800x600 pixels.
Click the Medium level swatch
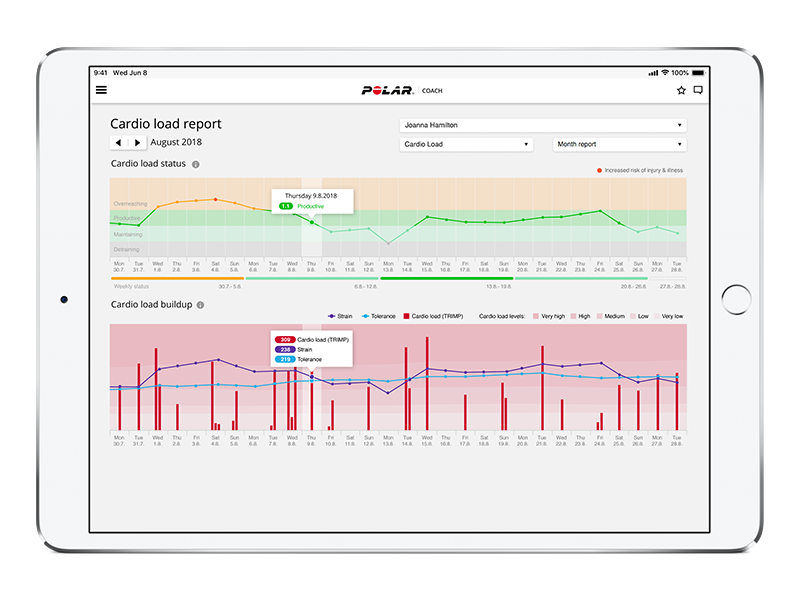click(599, 316)
